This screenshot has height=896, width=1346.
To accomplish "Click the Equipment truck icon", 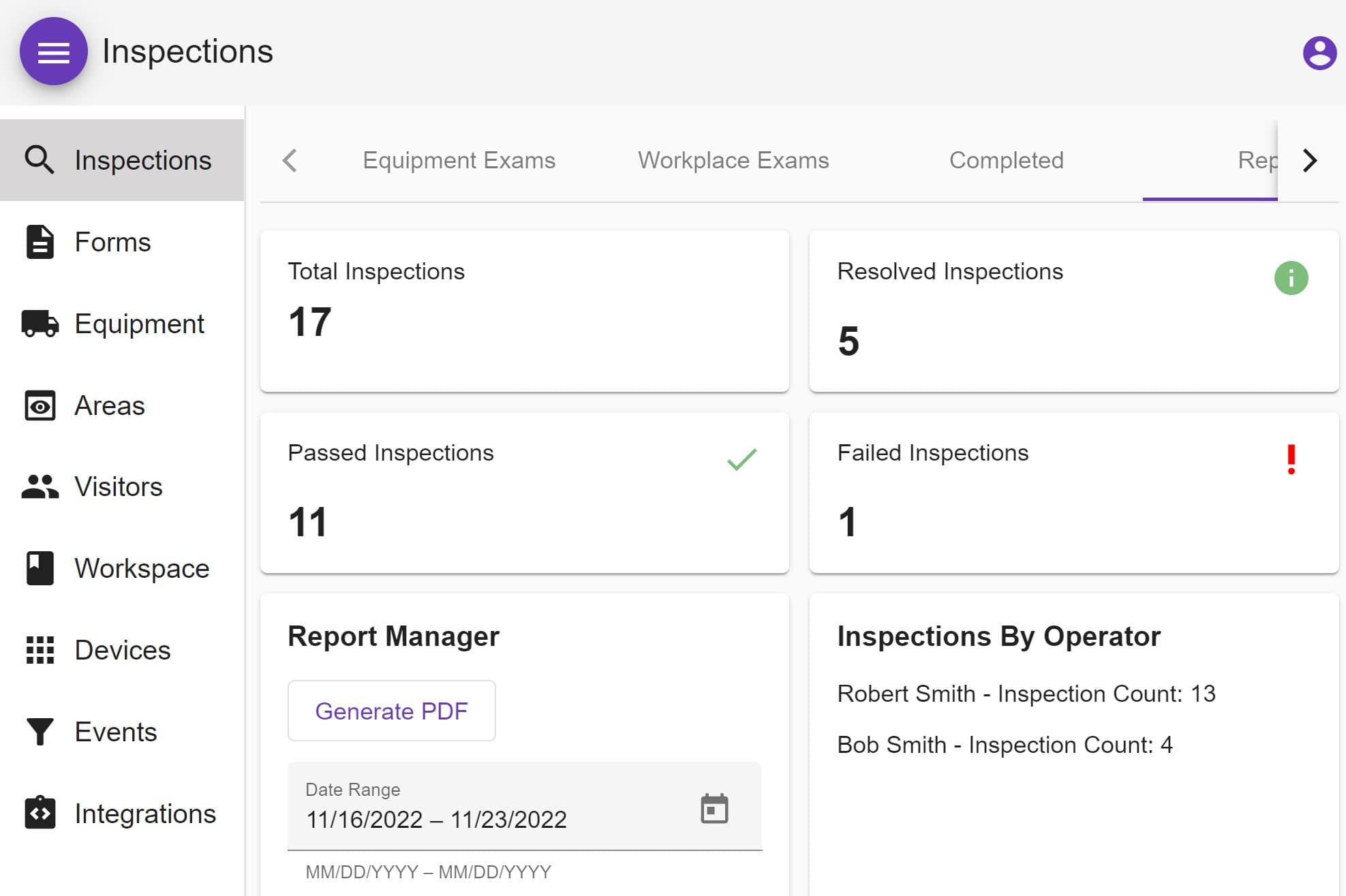I will tap(40, 324).
